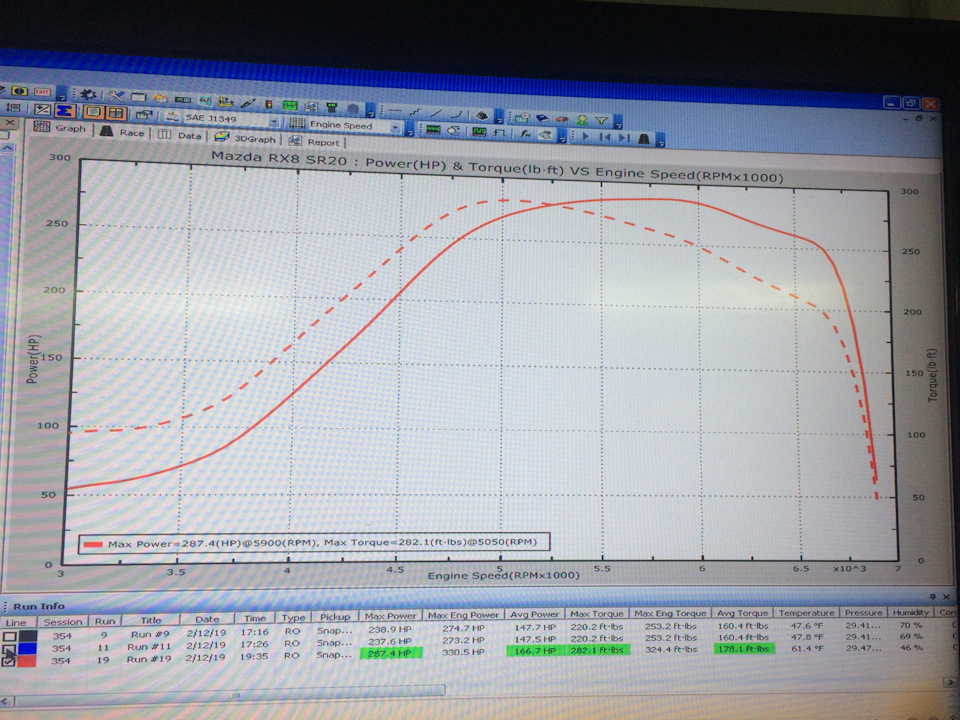Click the dark color swatch for Run #9
The height and width of the screenshot is (720, 960).
27,636
